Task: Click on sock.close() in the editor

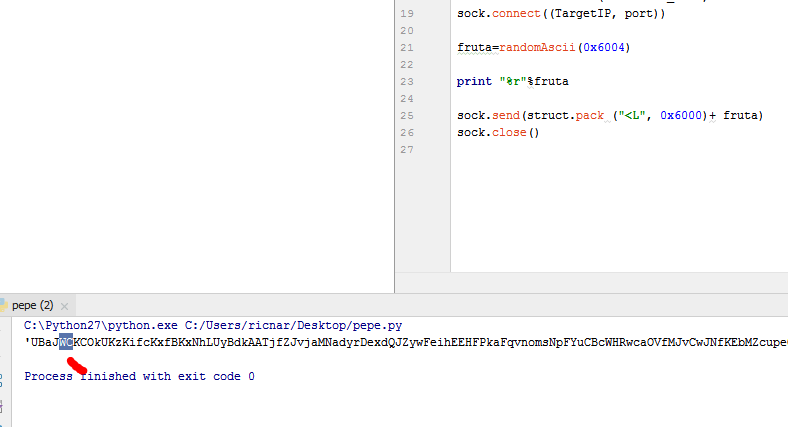Action: point(498,133)
